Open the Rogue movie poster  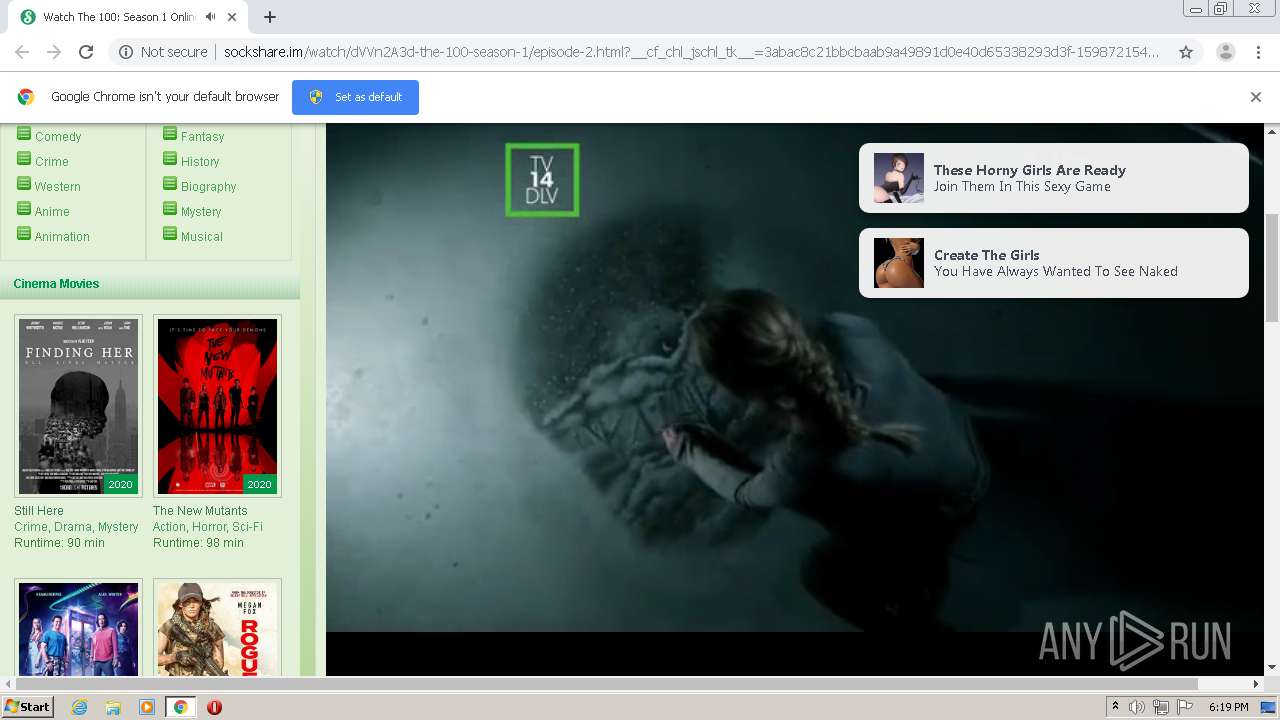pyautogui.click(x=217, y=628)
